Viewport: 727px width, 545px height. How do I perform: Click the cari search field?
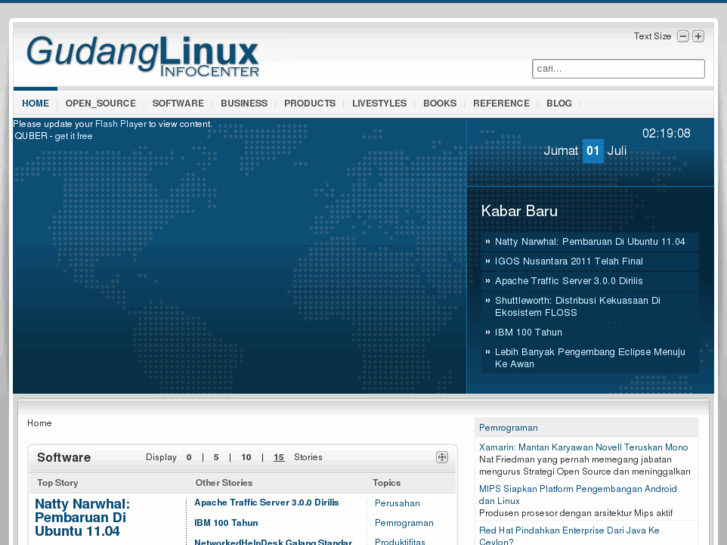click(618, 69)
